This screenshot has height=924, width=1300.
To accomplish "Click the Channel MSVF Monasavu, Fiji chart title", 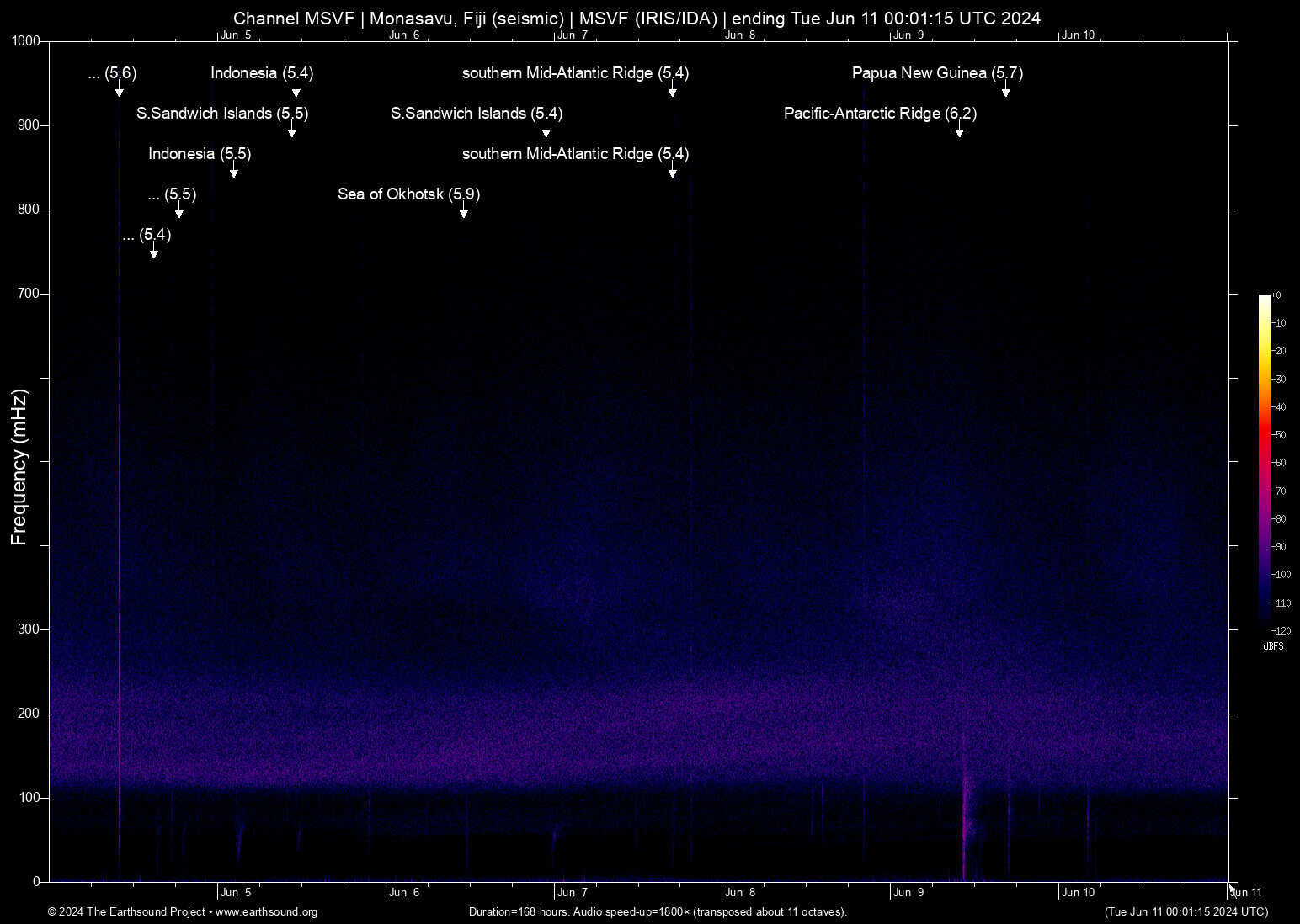I will [637, 18].
